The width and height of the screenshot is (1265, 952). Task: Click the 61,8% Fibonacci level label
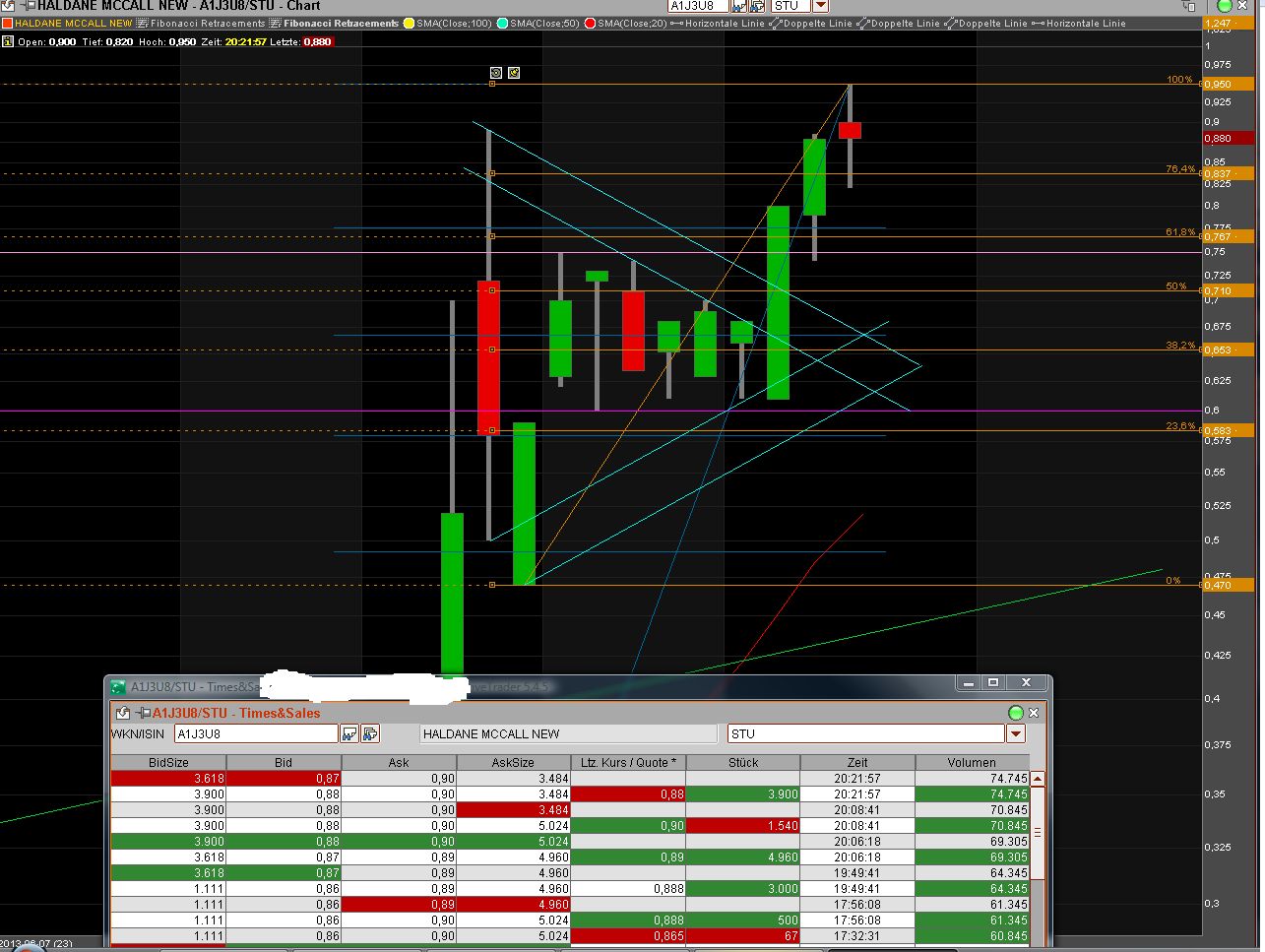click(x=1180, y=232)
